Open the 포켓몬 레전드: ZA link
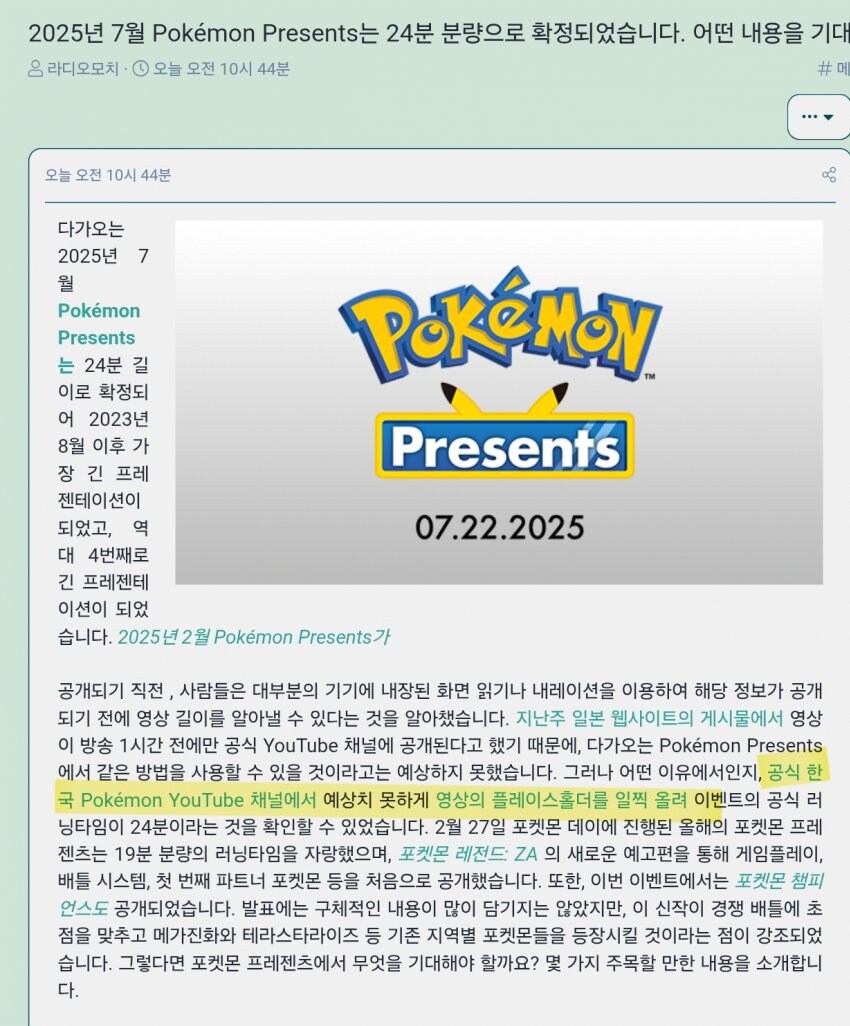 467,854
